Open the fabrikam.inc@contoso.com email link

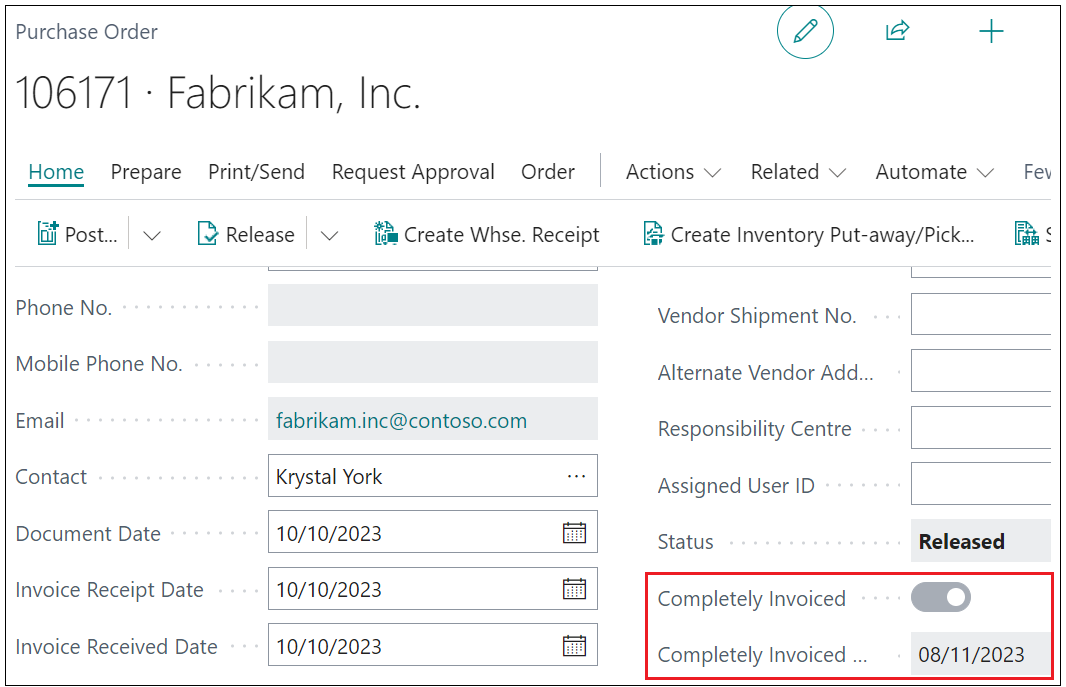pos(401,421)
